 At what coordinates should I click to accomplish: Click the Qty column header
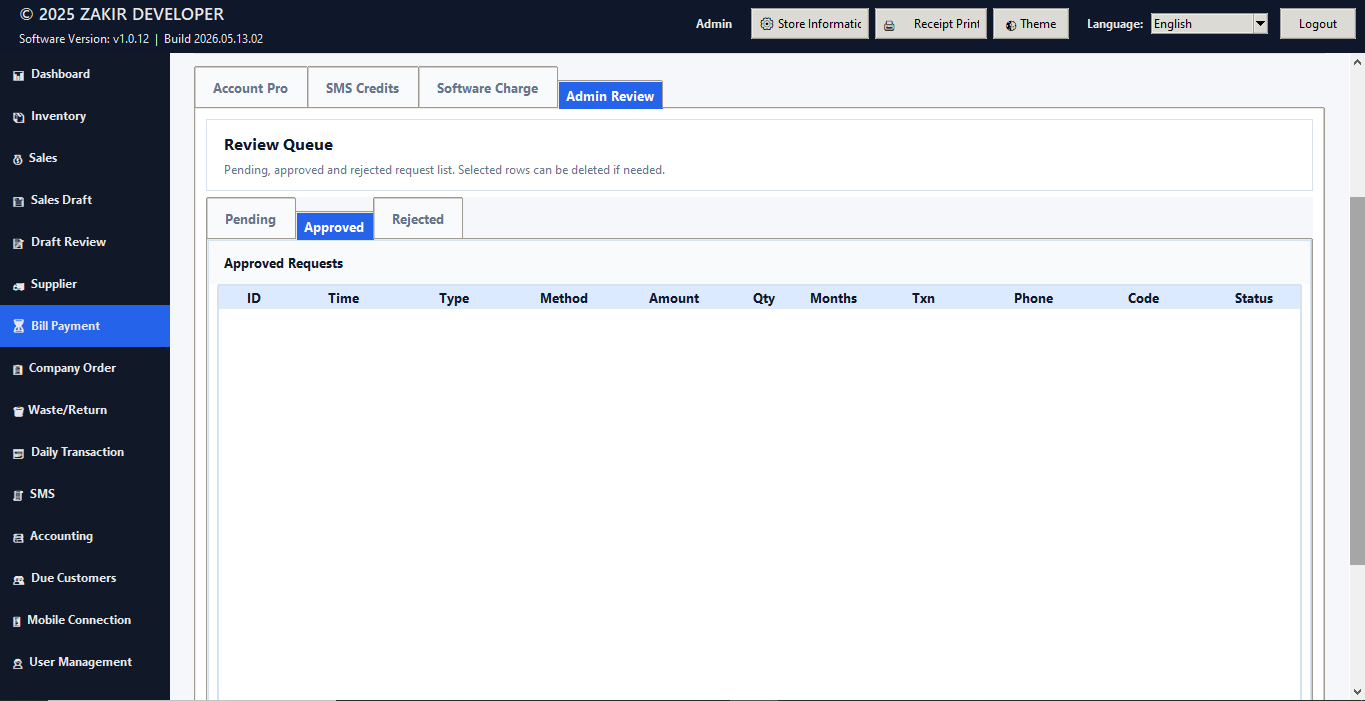coord(764,298)
